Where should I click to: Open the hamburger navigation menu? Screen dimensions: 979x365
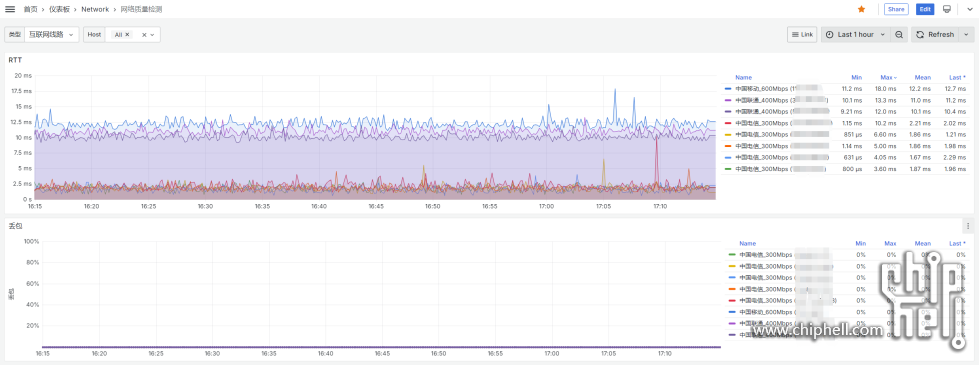[9, 9]
